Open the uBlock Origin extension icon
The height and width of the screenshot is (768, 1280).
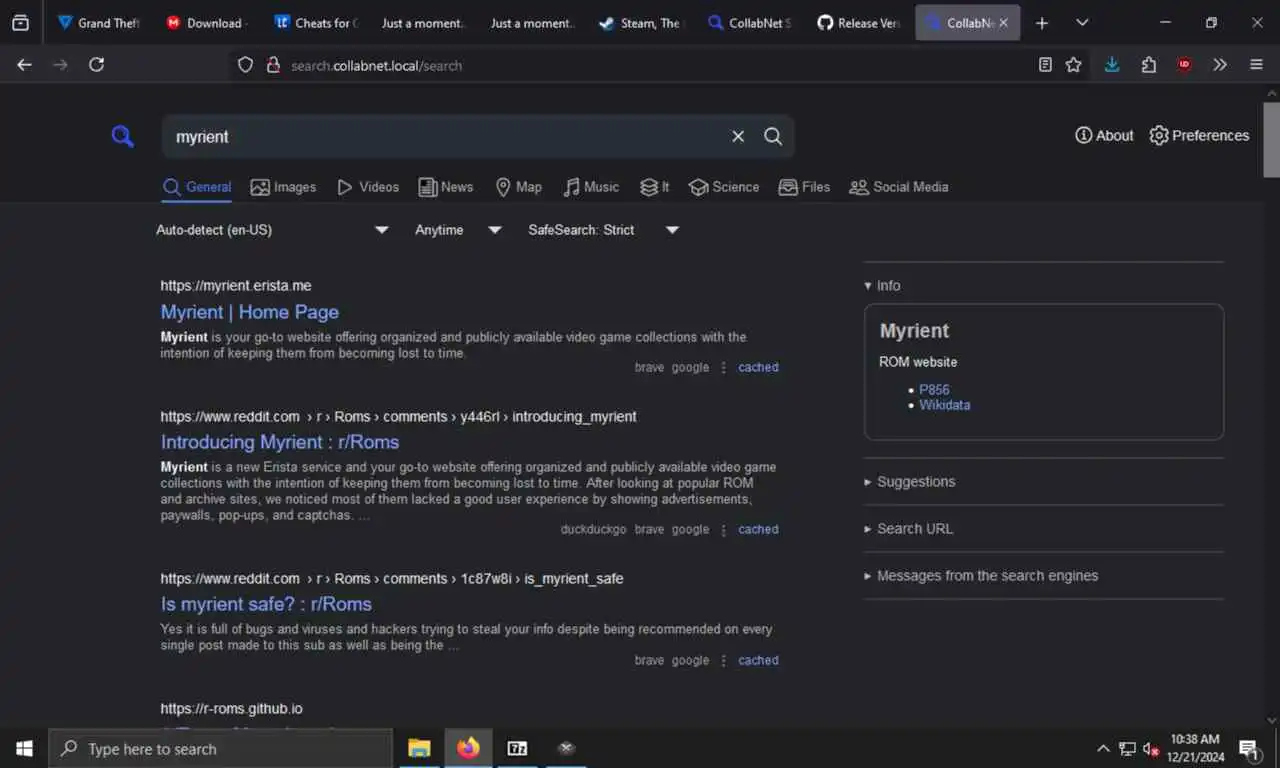pos(1184,65)
